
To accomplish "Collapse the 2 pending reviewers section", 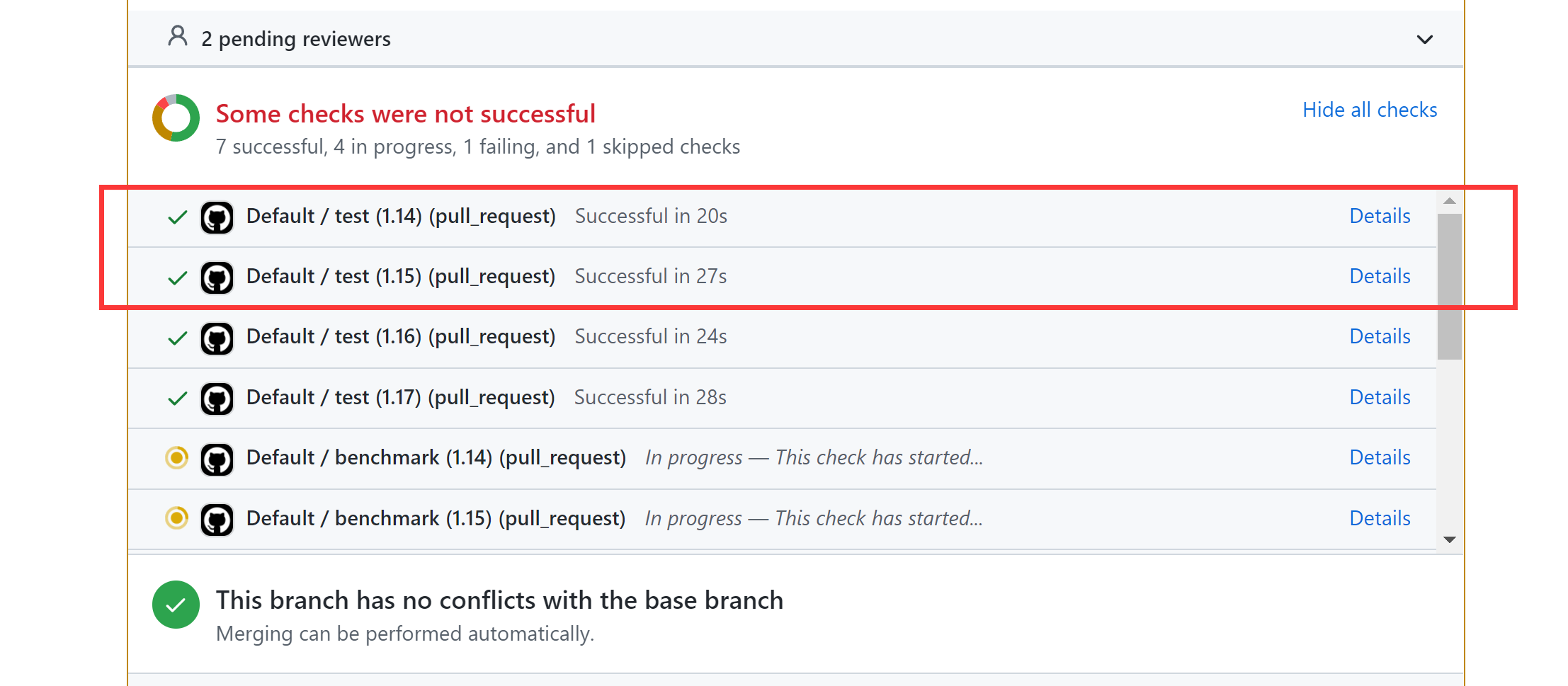I will [1426, 39].
